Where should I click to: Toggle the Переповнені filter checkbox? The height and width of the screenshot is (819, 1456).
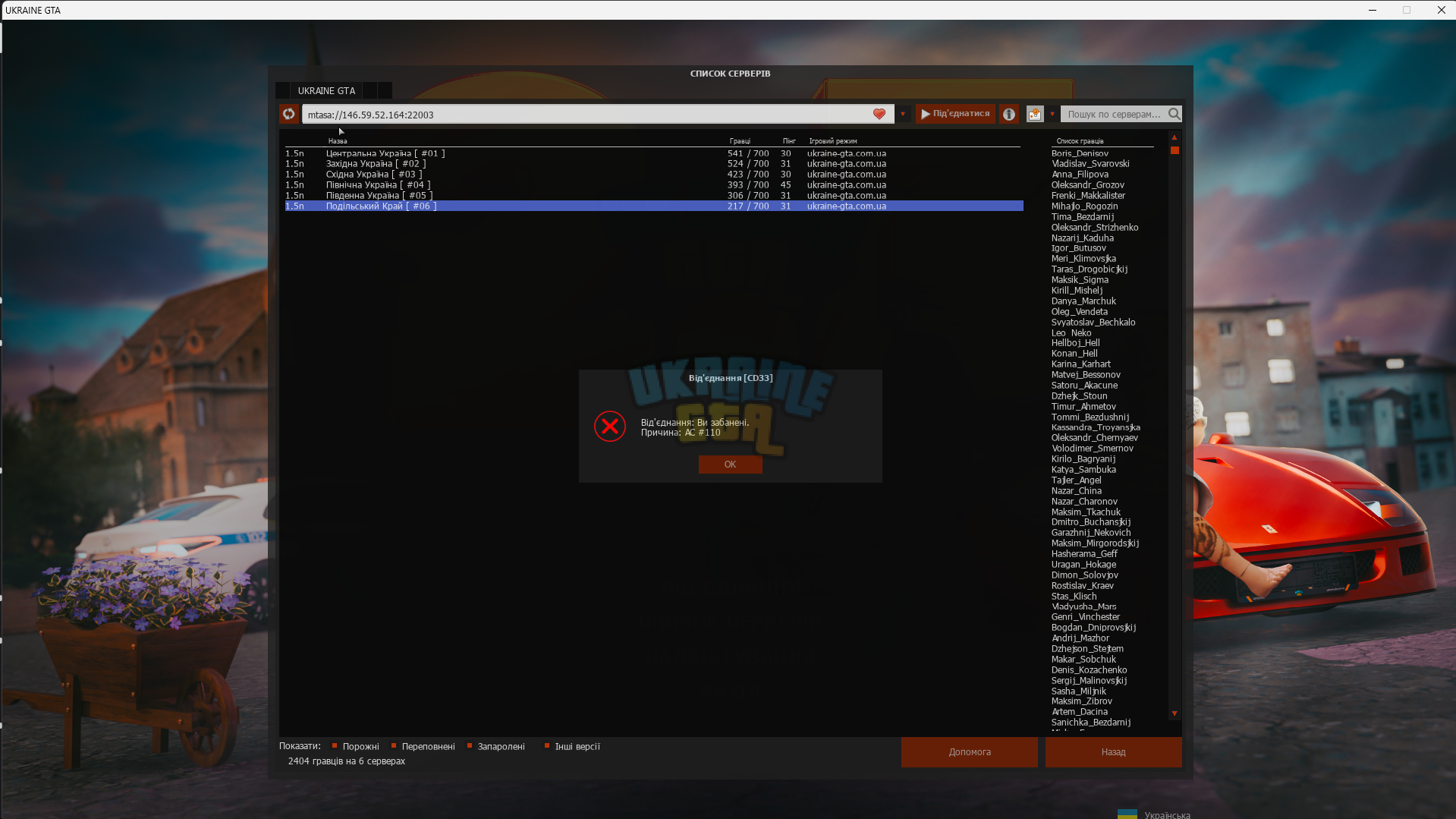(x=394, y=746)
